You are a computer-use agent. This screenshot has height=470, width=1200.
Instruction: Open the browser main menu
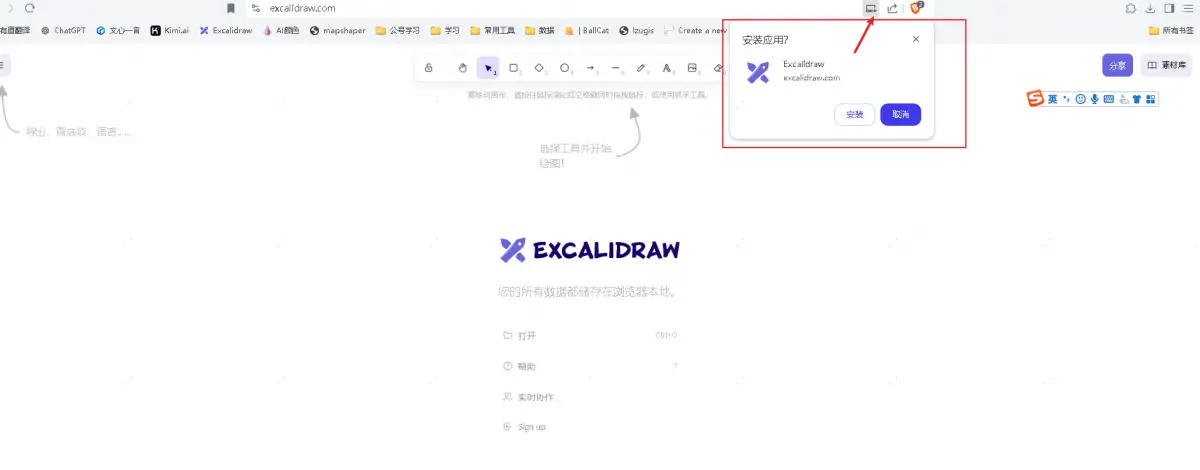click(x=1189, y=8)
